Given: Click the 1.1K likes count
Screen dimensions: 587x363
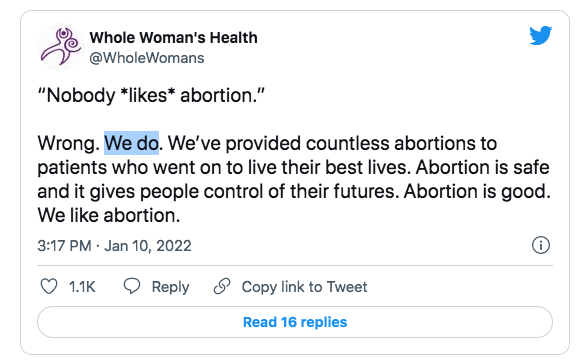Looking at the screenshot, I should 82,287.
